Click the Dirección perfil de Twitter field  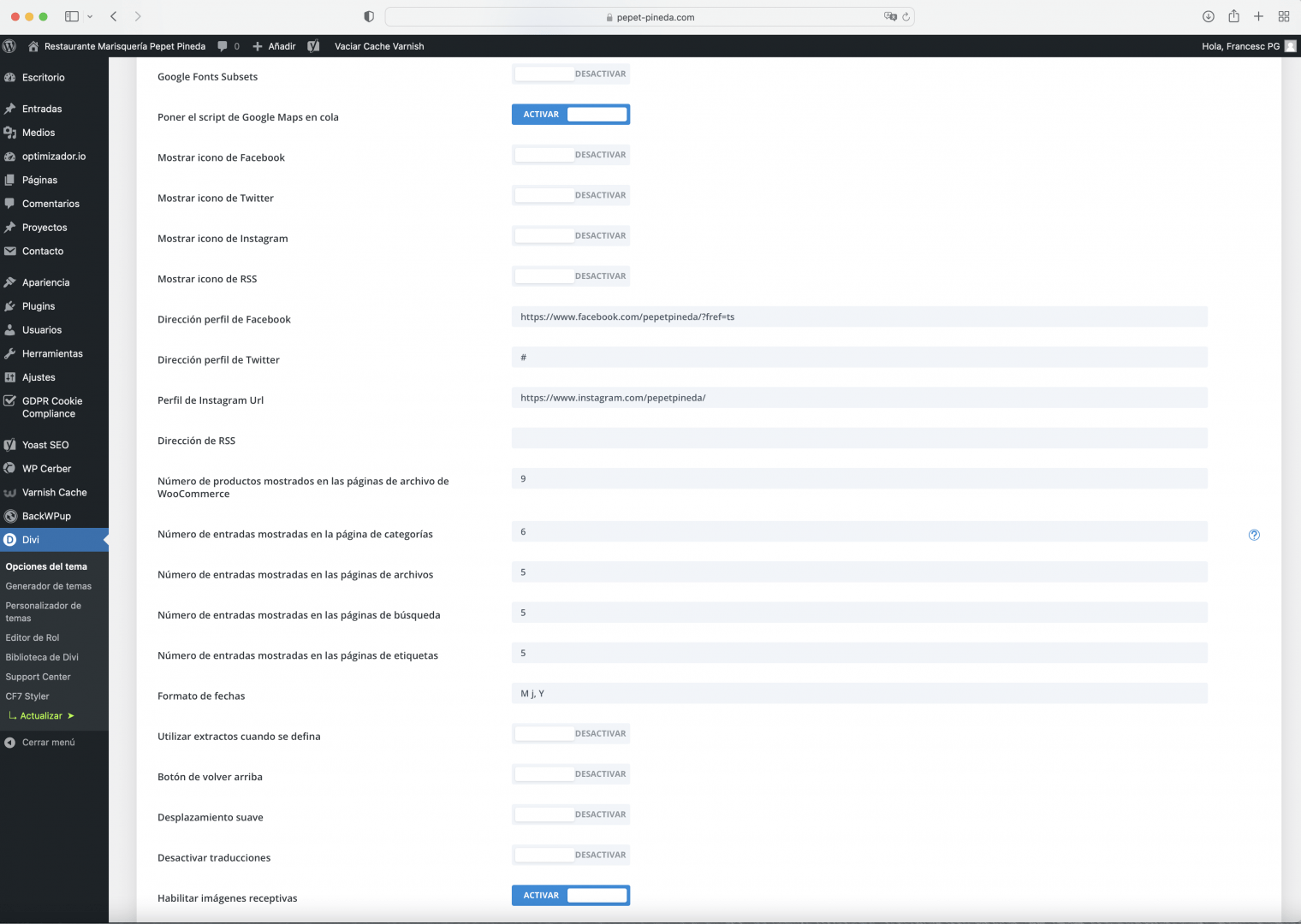[x=859, y=357]
